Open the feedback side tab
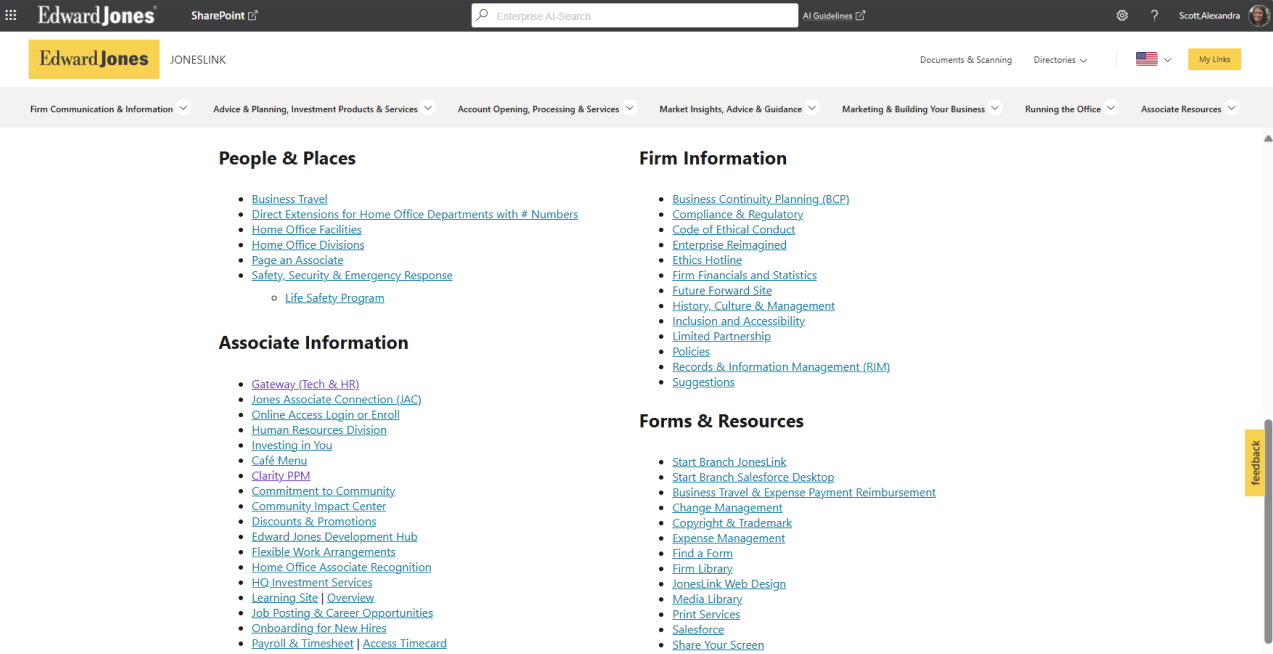Viewport: 1273px width, 654px height. [x=1255, y=463]
